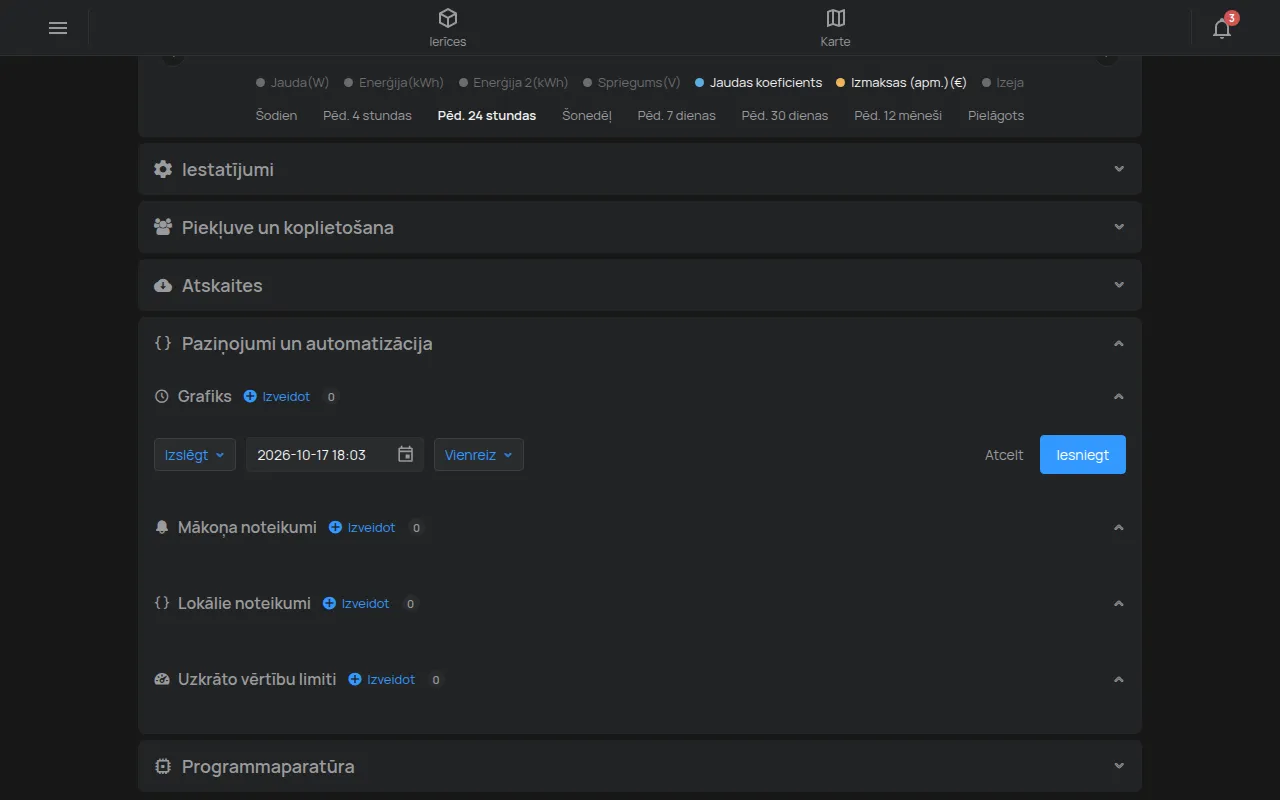Select Pēd. 4 stundas range
The width and height of the screenshot is (1280, 800).
pyautogui.click(x=367, y=115)
